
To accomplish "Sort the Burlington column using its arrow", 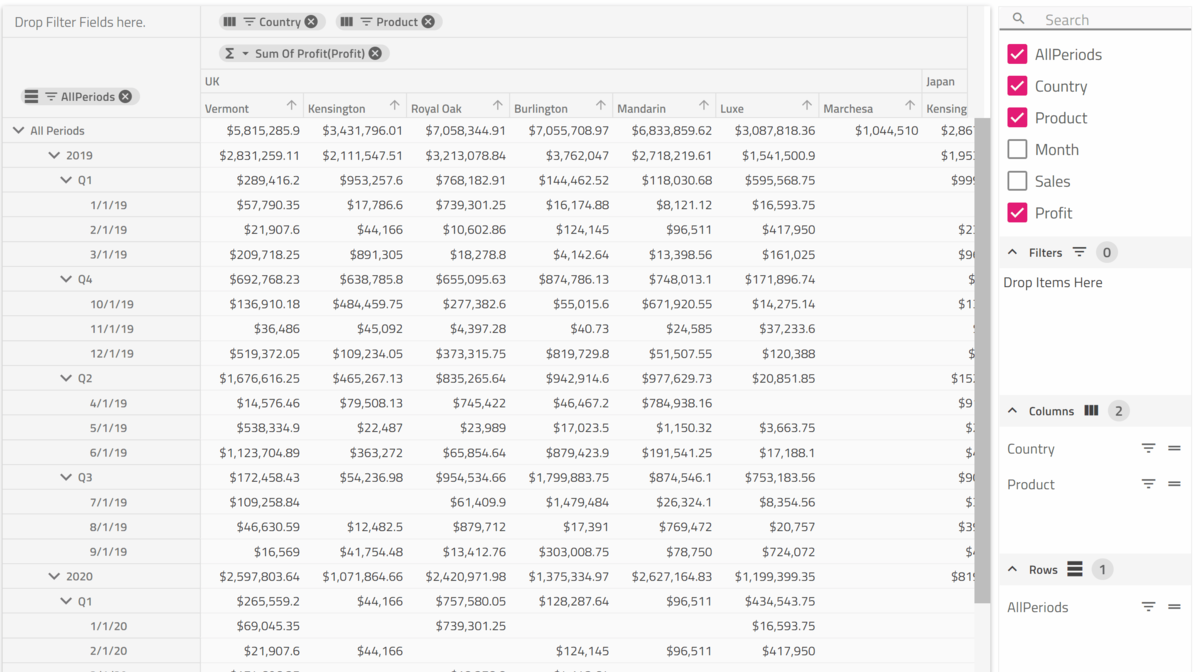I will click(x=600, y=106).
